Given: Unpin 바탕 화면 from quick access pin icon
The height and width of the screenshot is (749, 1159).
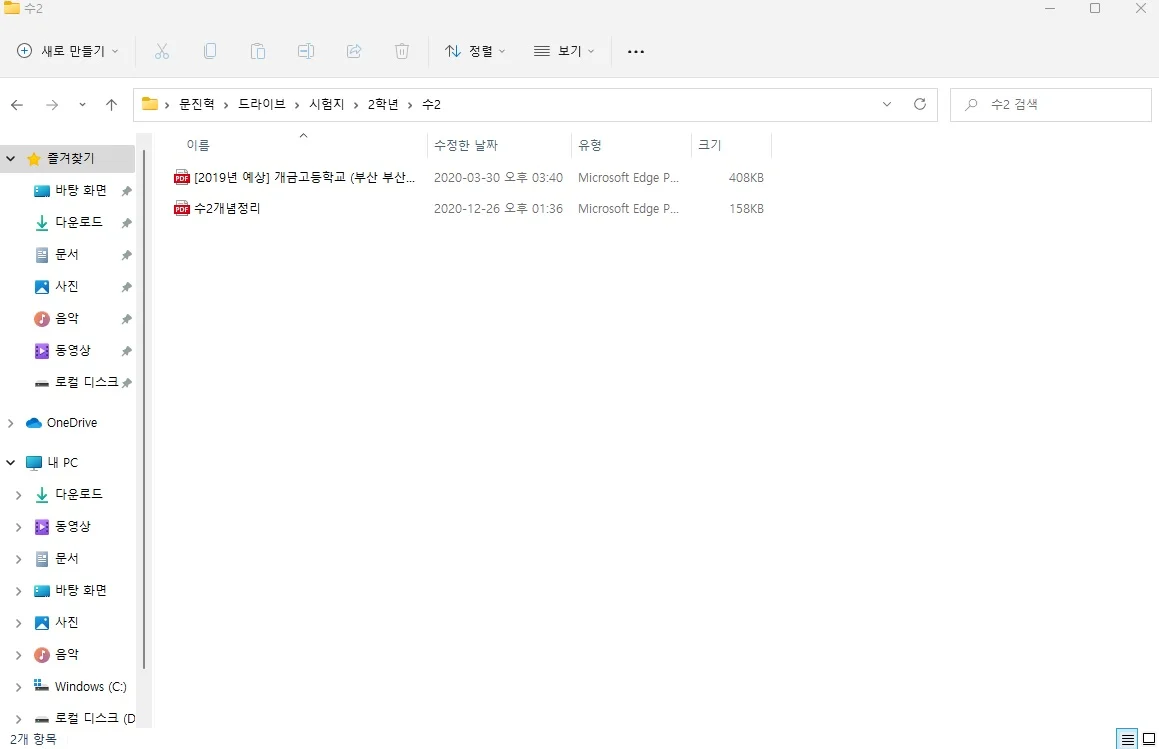Looking at the screenshot, I should point(126,191).
